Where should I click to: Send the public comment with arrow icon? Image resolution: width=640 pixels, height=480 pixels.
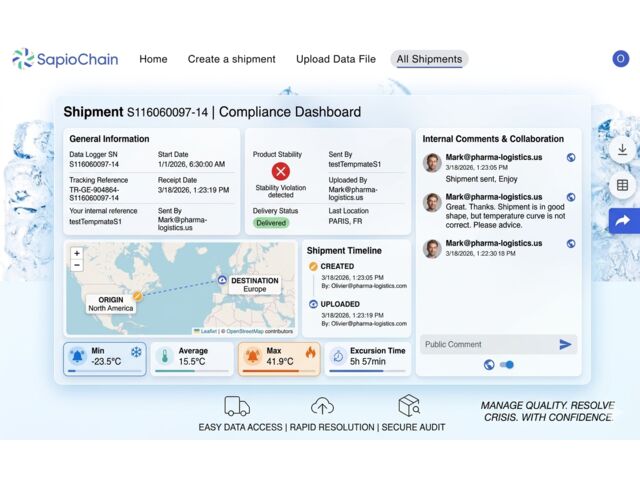565,344
